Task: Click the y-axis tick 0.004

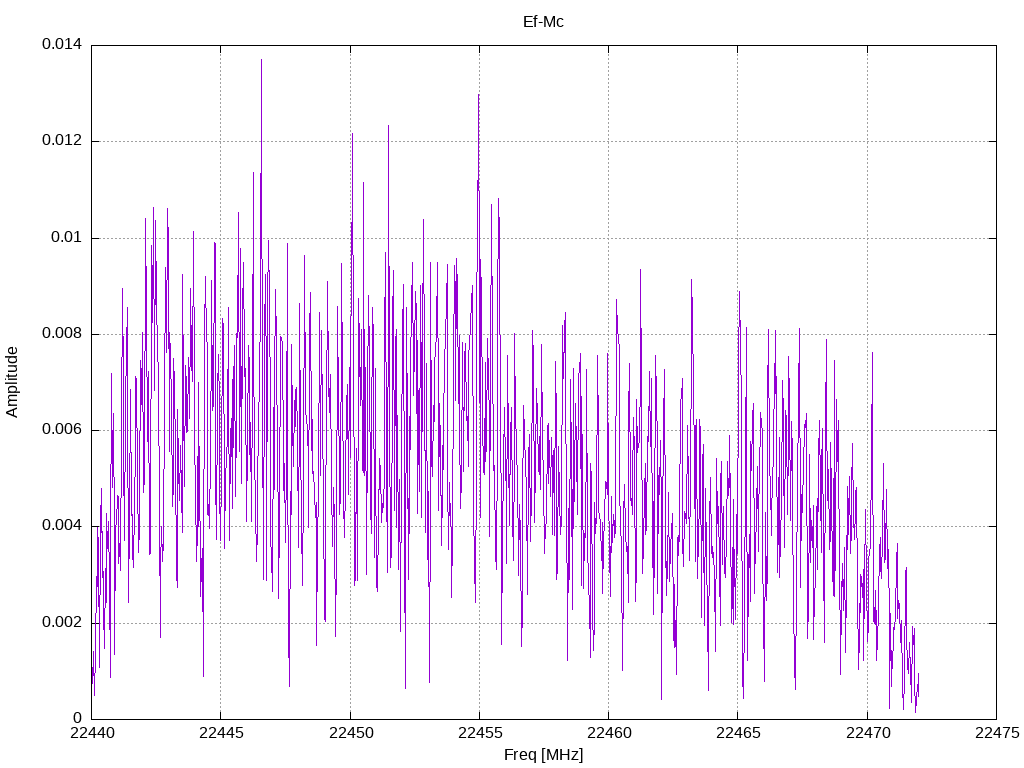Action: [x=62, y=526]
